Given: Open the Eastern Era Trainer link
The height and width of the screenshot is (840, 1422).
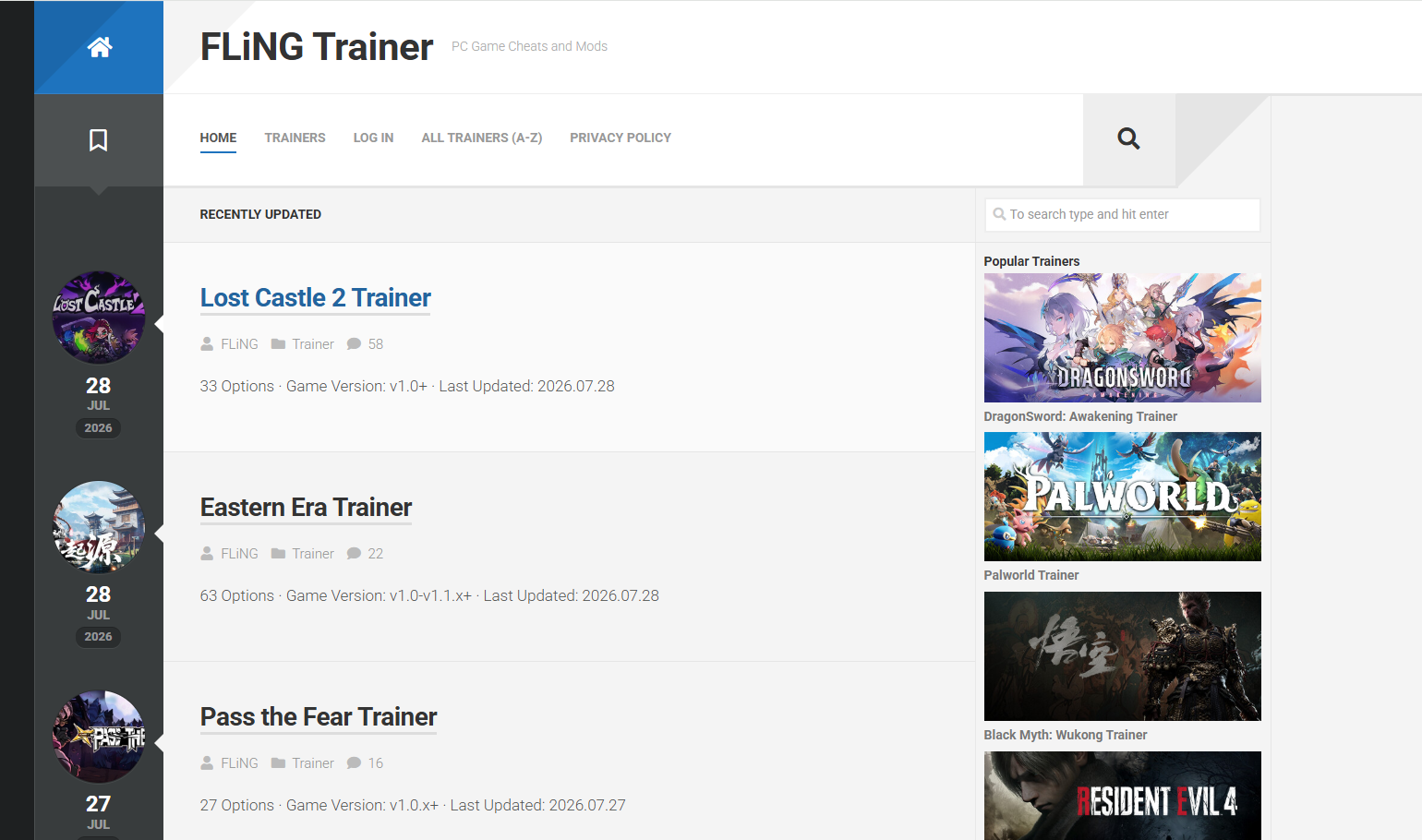Looking at the screenshot, I should click(x=306, y=508).
